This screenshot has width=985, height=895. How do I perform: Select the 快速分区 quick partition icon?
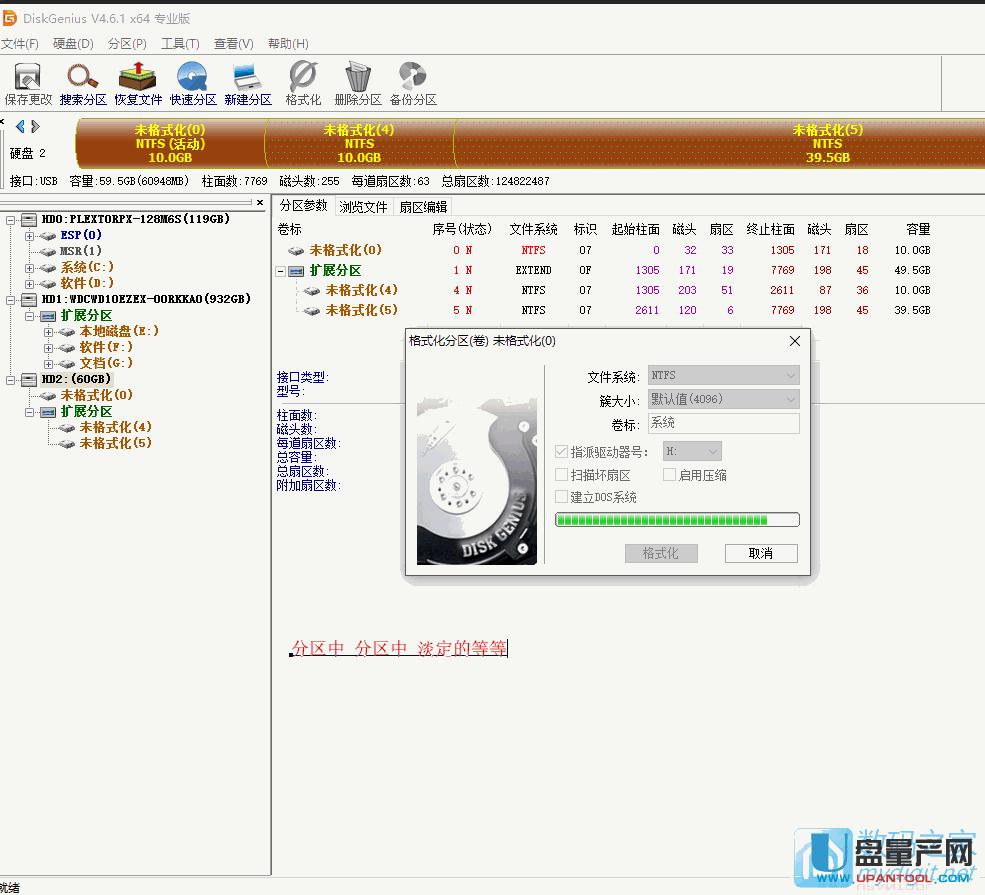193,83
